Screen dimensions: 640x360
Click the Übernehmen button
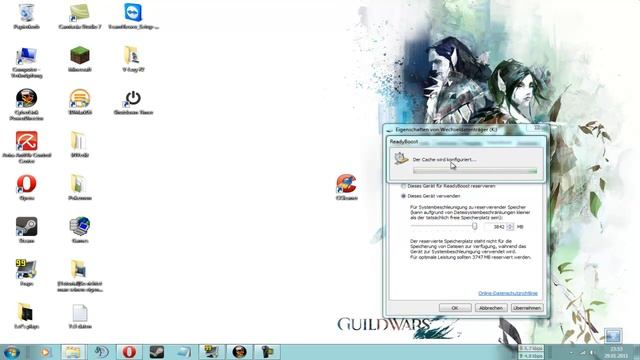[x=527, y=308]
